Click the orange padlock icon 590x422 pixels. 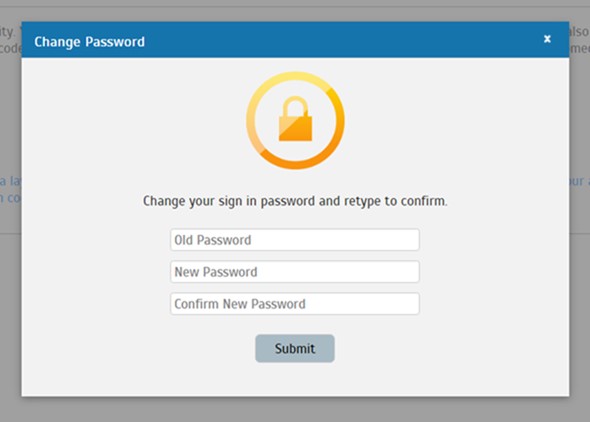(x=295, y=118)
